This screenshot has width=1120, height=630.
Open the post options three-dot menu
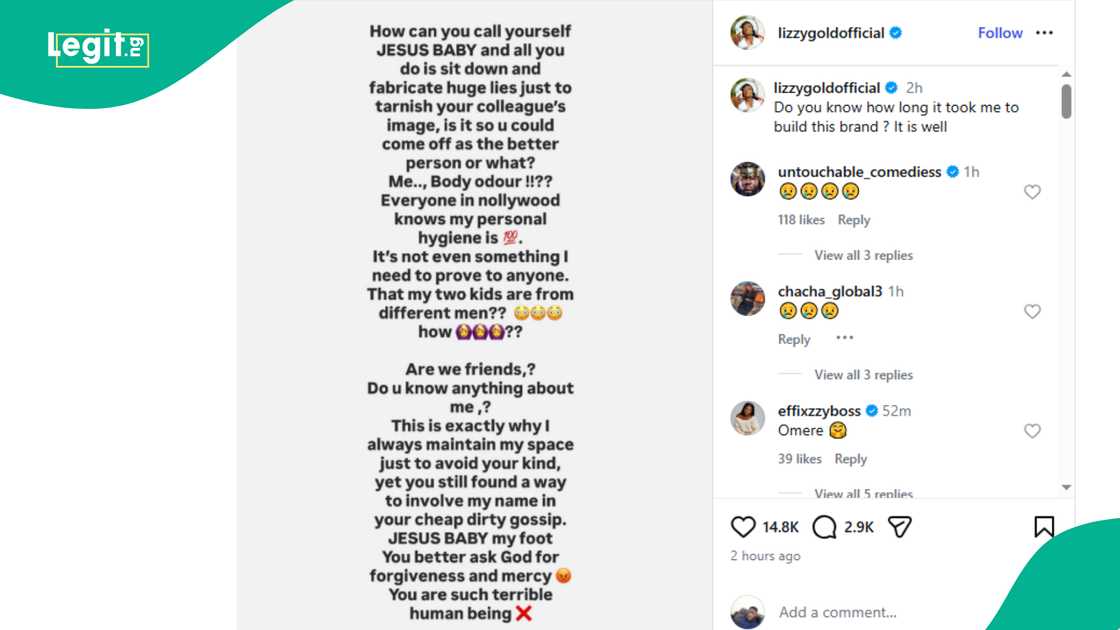pyautogui.click(x=1044, y=32)
